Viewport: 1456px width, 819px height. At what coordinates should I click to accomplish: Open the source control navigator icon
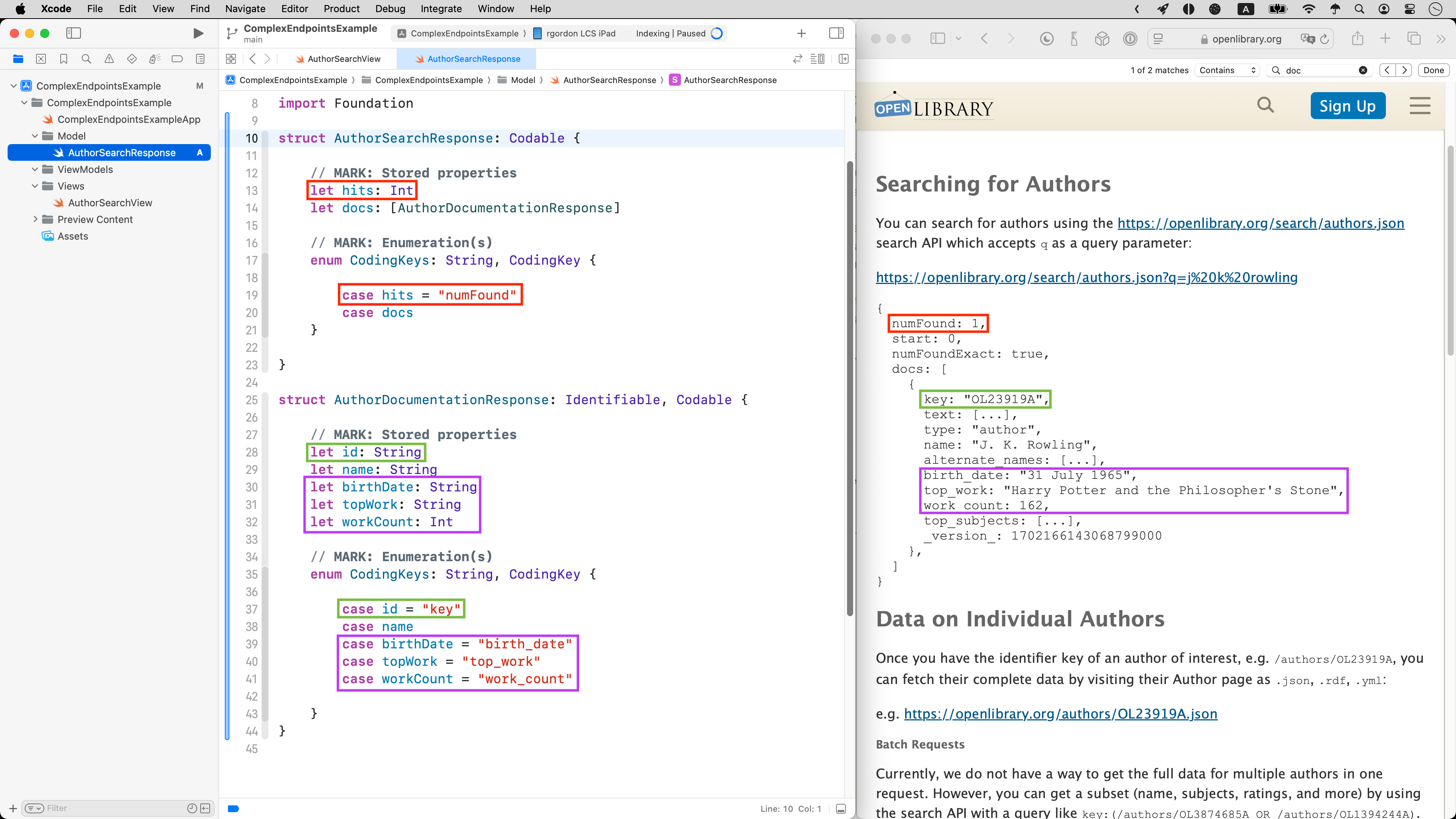pos(41,59)
